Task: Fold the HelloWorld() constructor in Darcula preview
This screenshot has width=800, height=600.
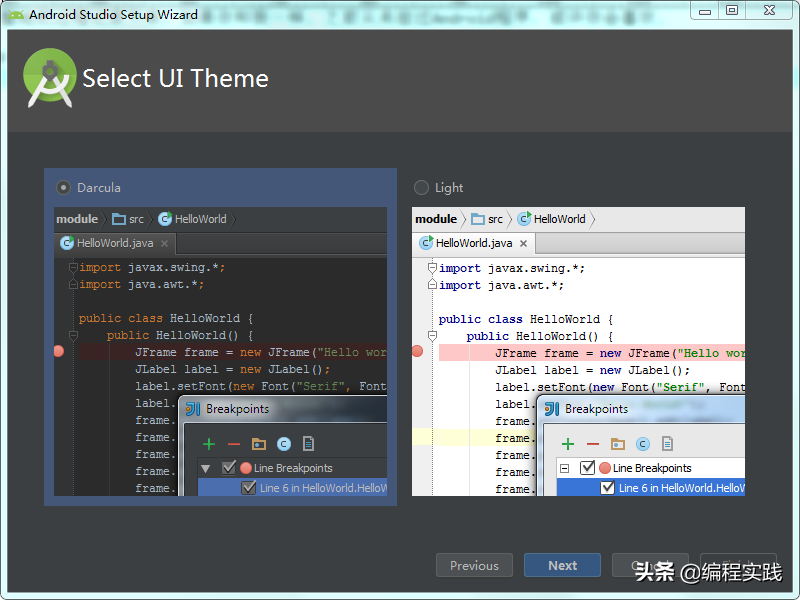Action: (x=73, y=335)
